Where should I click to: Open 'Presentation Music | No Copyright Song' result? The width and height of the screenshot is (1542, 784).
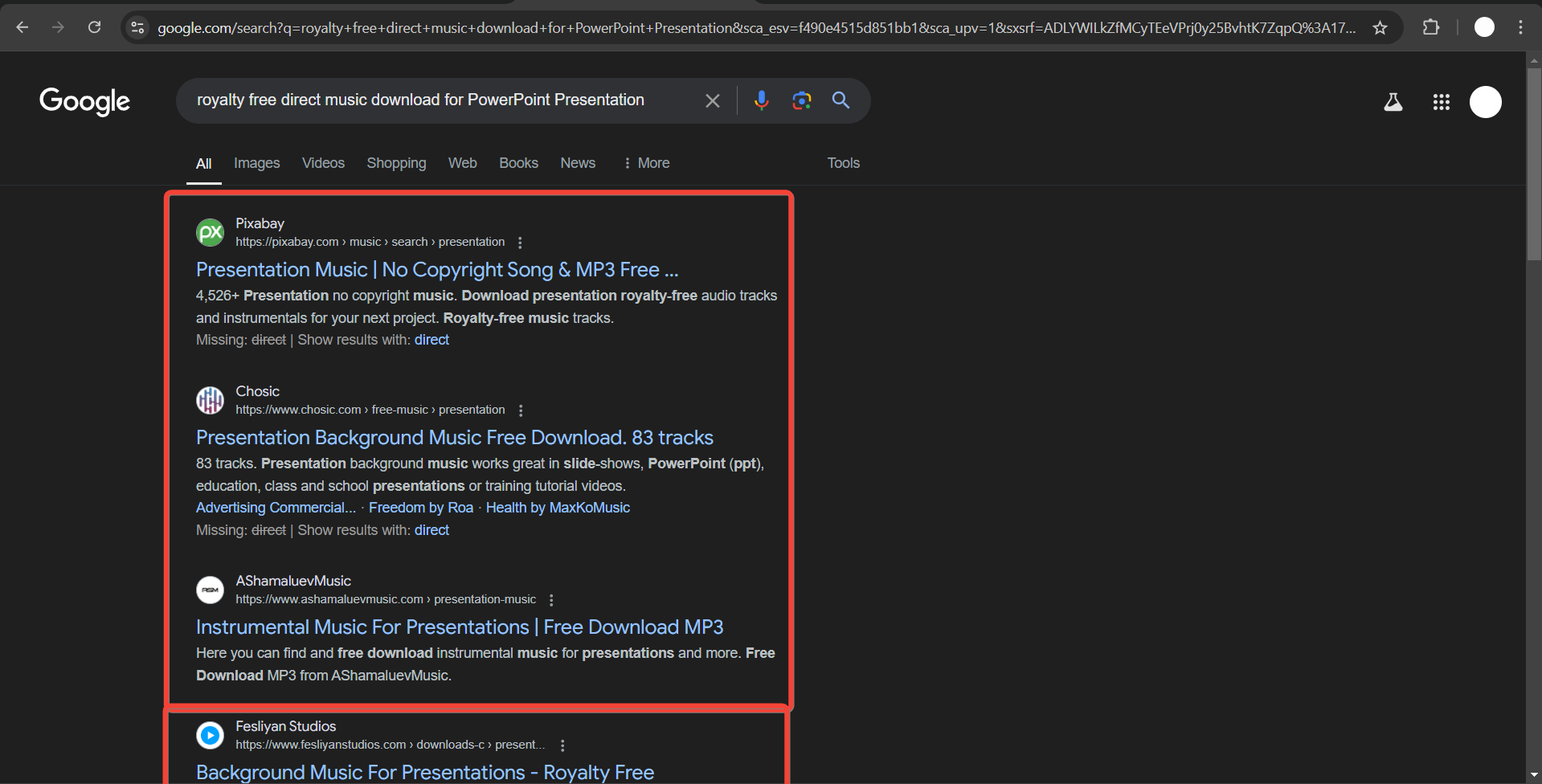coord(437,270)
